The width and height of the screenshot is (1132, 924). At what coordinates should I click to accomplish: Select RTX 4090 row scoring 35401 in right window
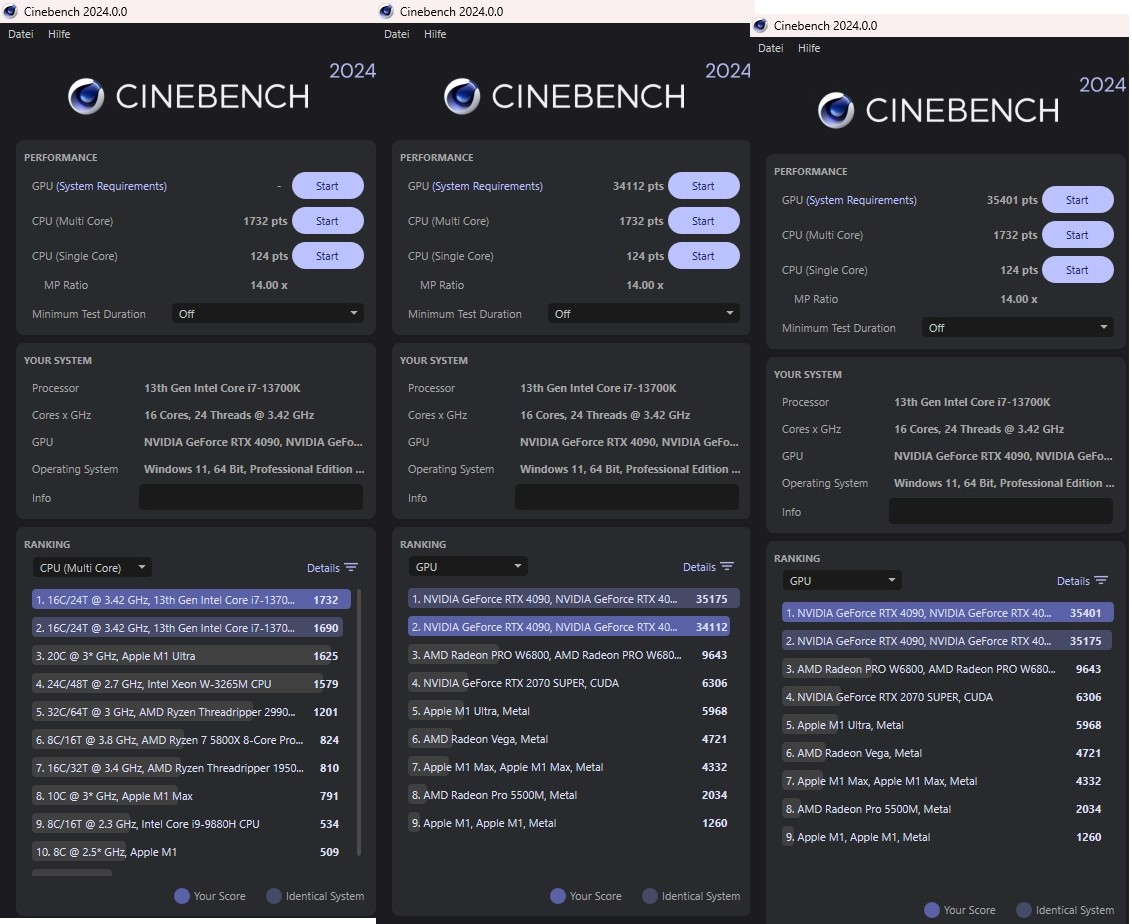[x=947, y=613]
